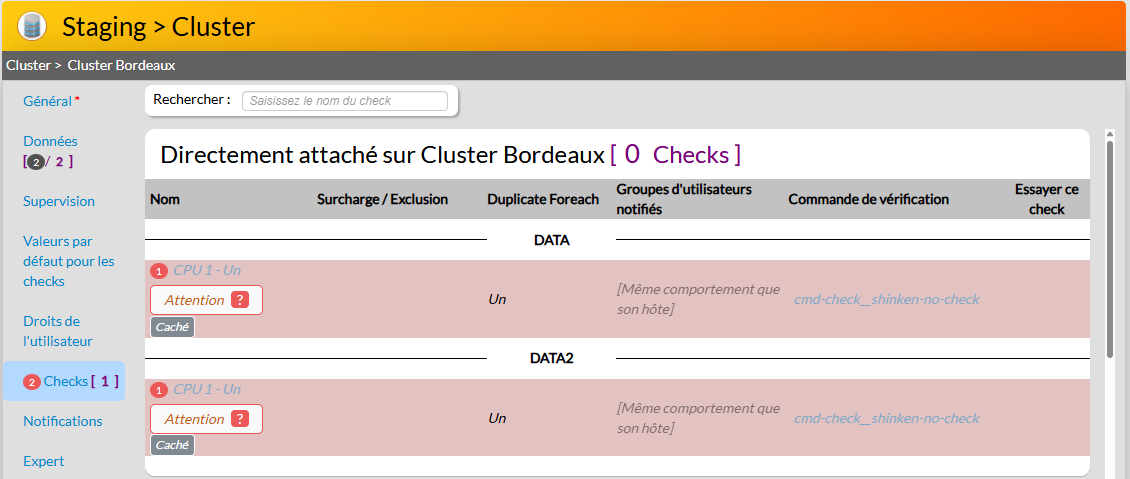
Task: Click the red question mark in DATA2 Attention box
Action: click(239, 419)
